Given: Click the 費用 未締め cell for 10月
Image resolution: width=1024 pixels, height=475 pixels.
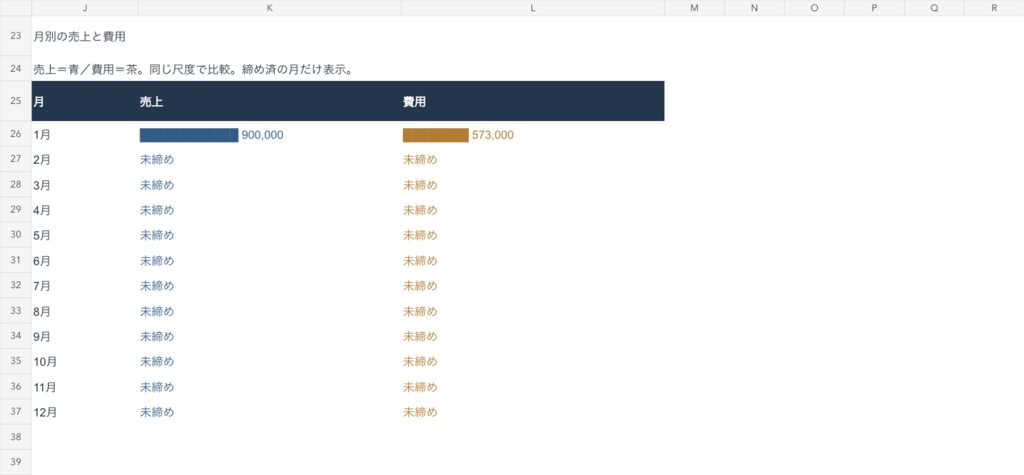Looking at the screenshot, I should coord(533,361).
